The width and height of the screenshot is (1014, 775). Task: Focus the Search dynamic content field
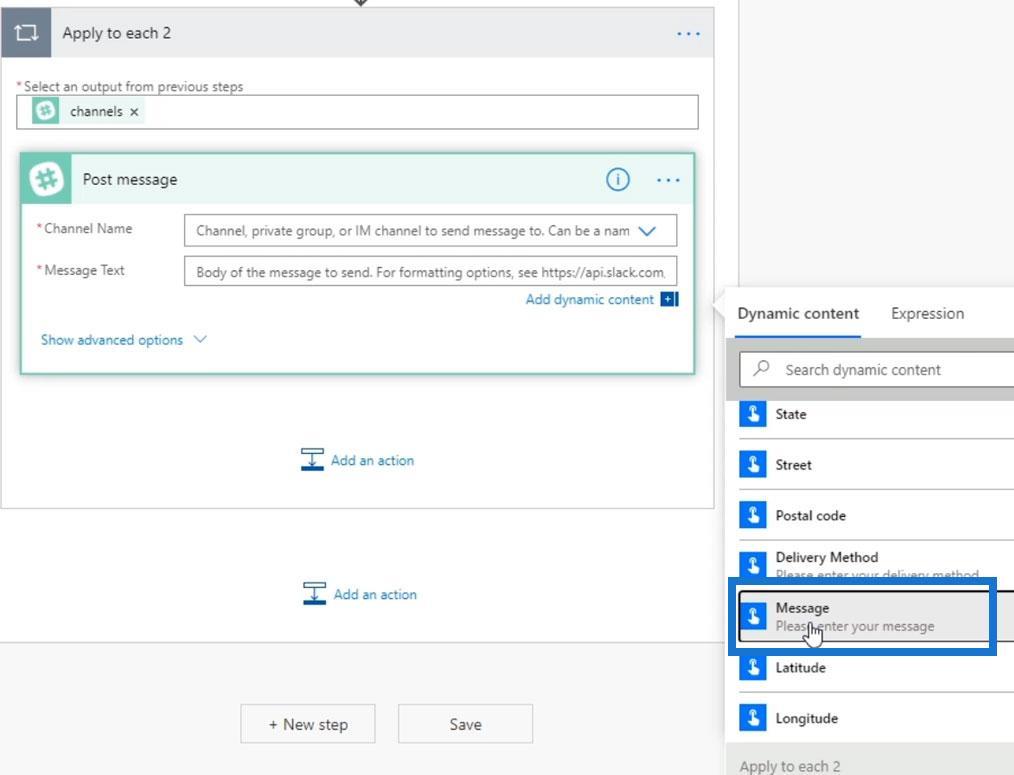tap(876, 369)
